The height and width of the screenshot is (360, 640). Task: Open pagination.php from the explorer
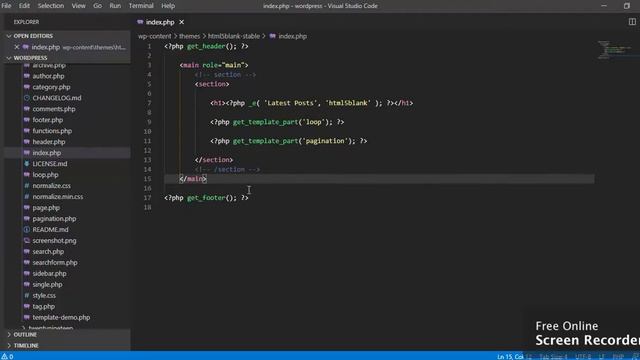tap(54, 219)
